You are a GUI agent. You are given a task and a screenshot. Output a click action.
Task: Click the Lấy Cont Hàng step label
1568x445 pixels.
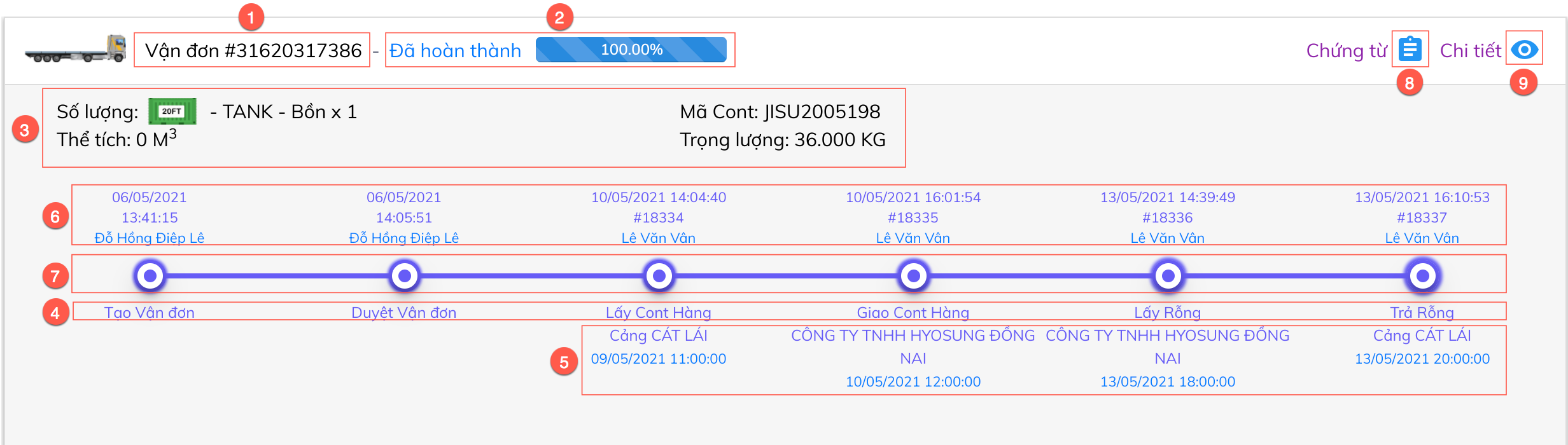(659, 312)
